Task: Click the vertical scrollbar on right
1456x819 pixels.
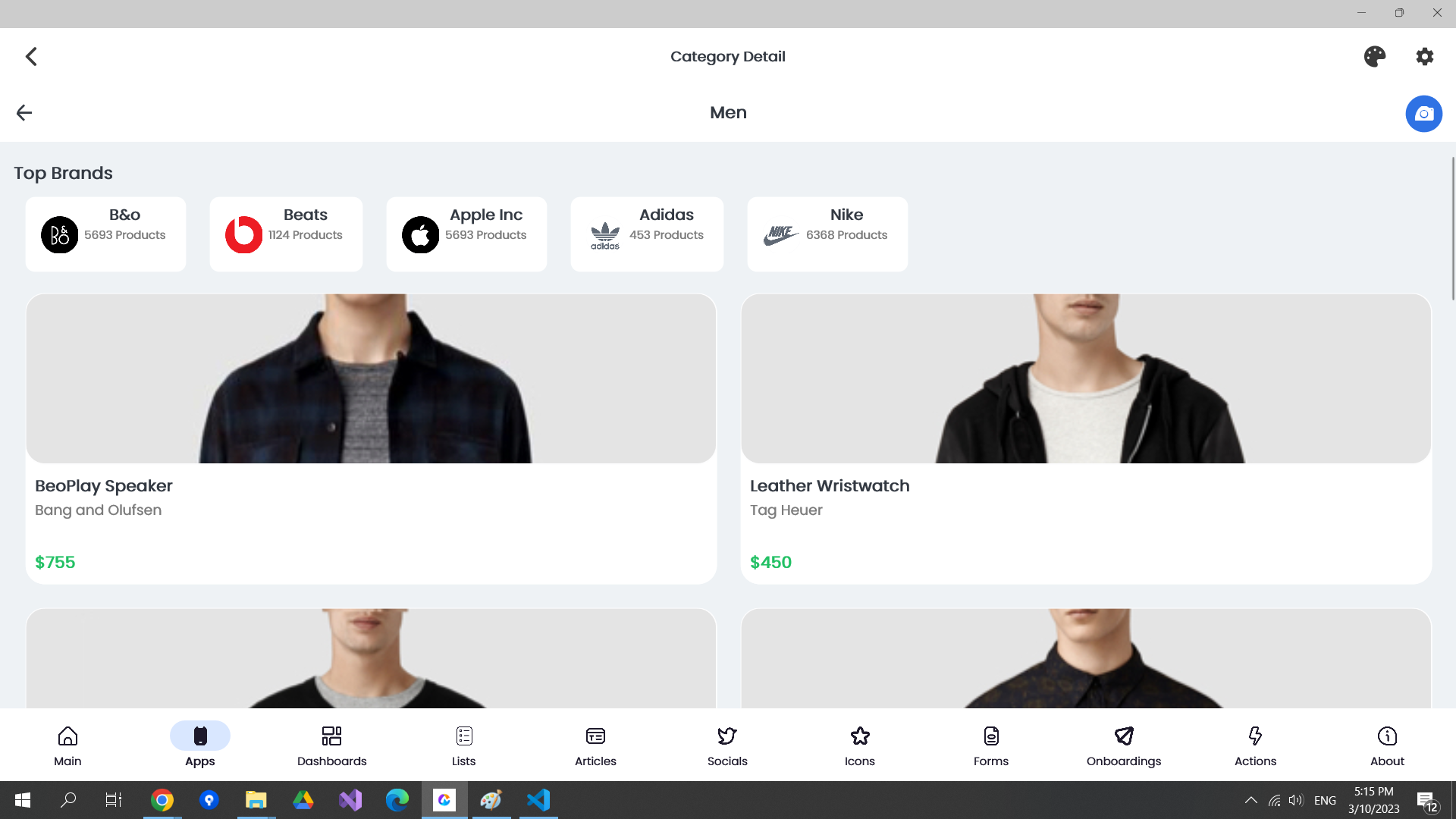Action: (1452, 227)
